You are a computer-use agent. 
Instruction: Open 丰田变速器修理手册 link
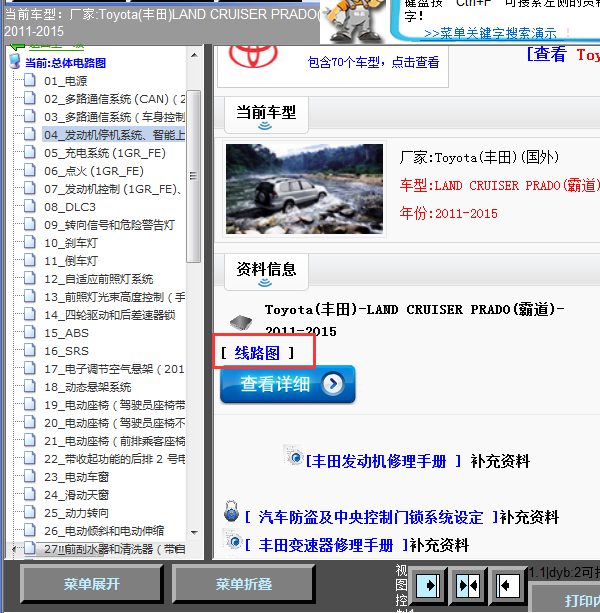tap(326, 545)
